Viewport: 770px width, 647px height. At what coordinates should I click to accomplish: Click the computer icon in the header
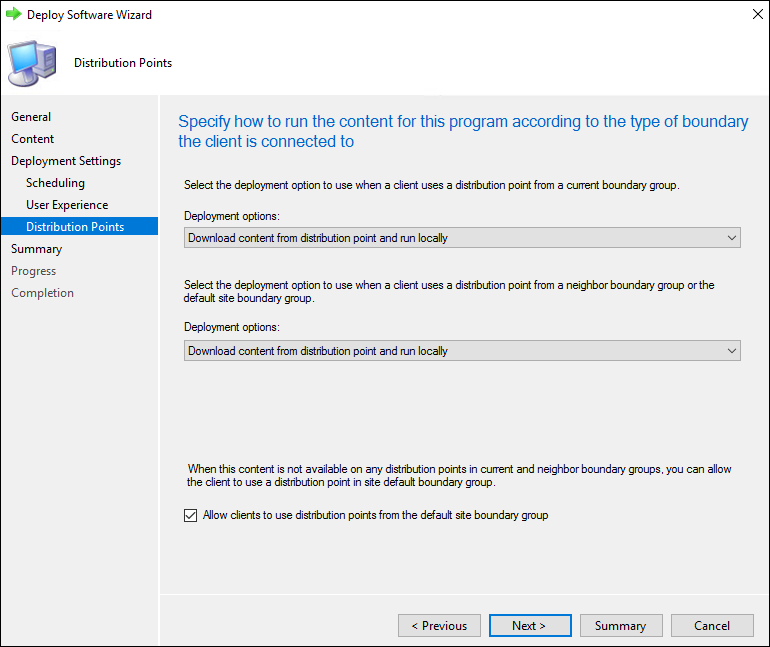(32, 63)
